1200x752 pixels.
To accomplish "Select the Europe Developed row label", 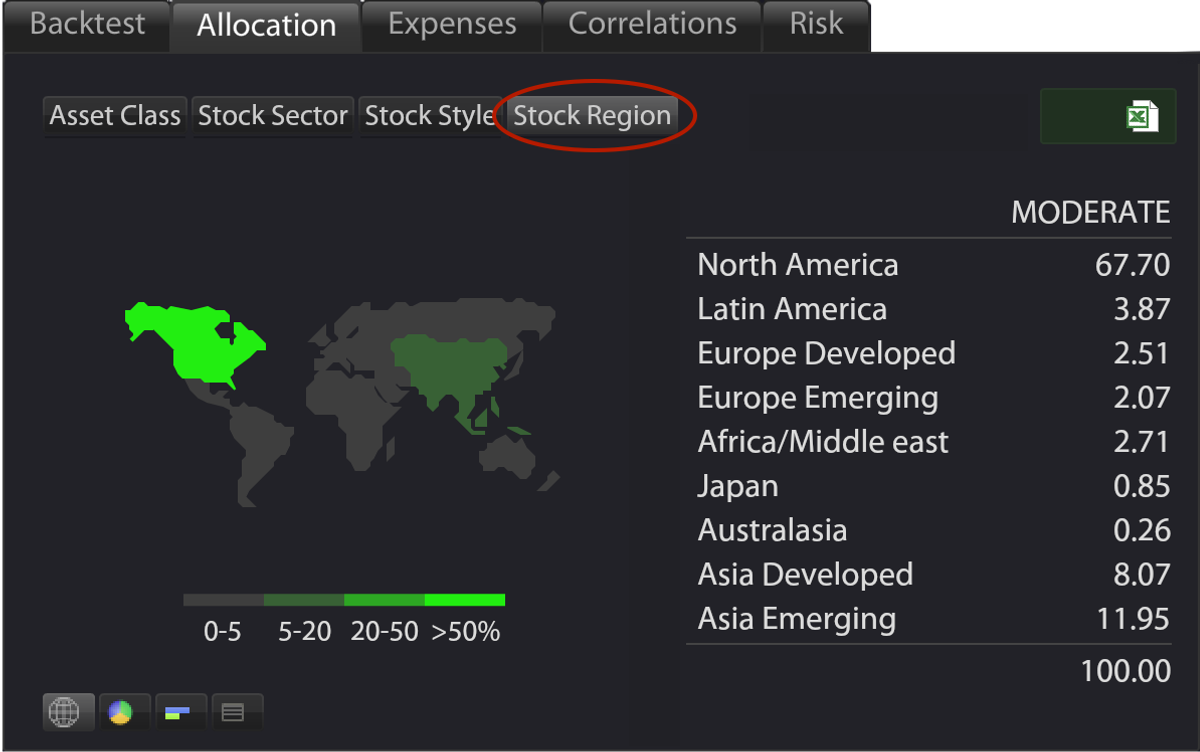I will (826, 354).
